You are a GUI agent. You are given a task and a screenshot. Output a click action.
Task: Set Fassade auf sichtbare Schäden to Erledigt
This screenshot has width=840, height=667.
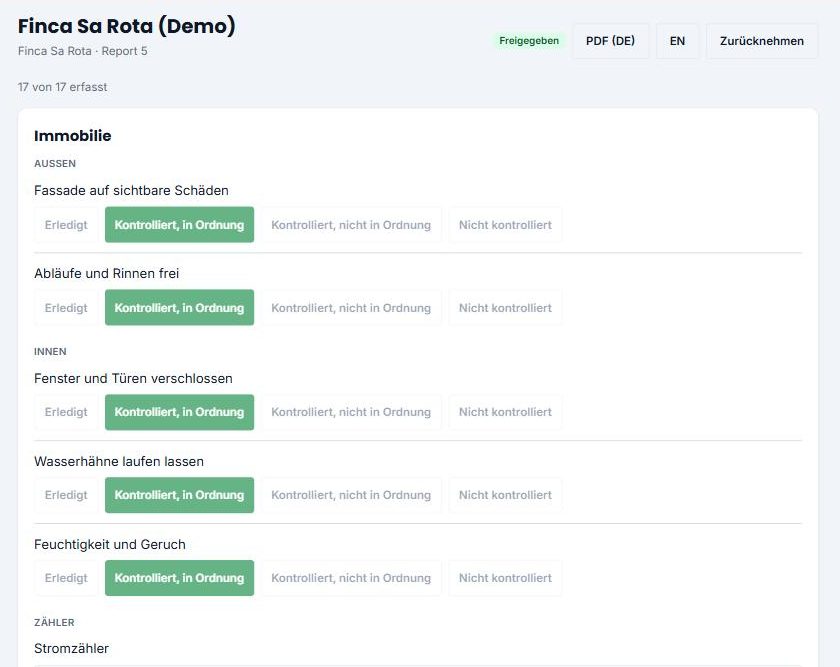point(66,224)
